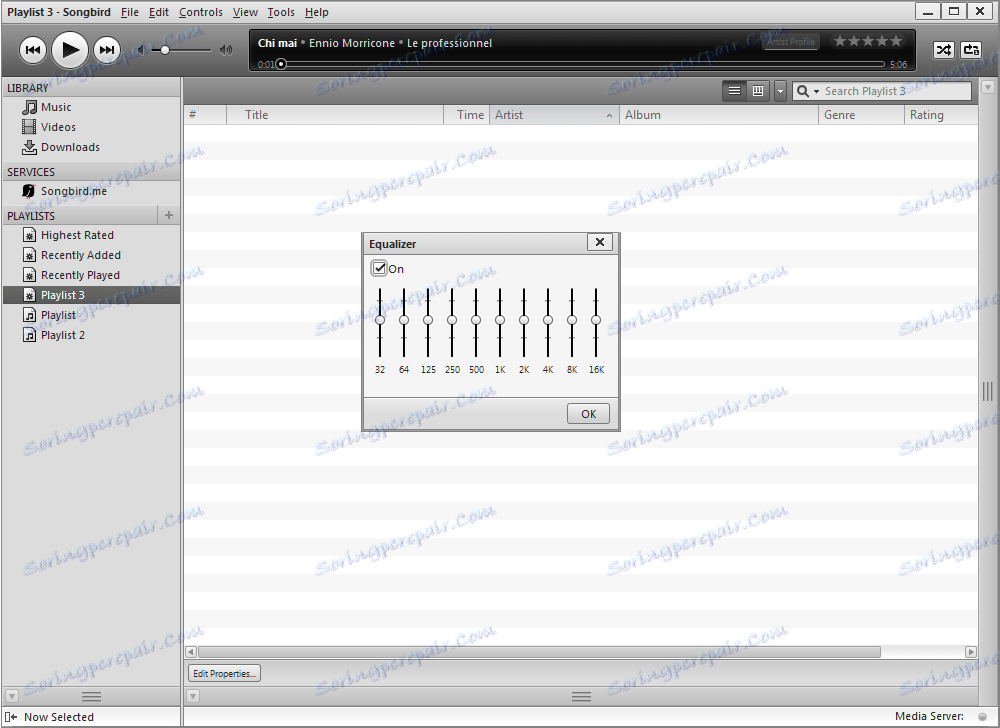1000x728 pixels.
Task: Start playback with the Play button
Action: pyautogui.click(x=70, y=50)
